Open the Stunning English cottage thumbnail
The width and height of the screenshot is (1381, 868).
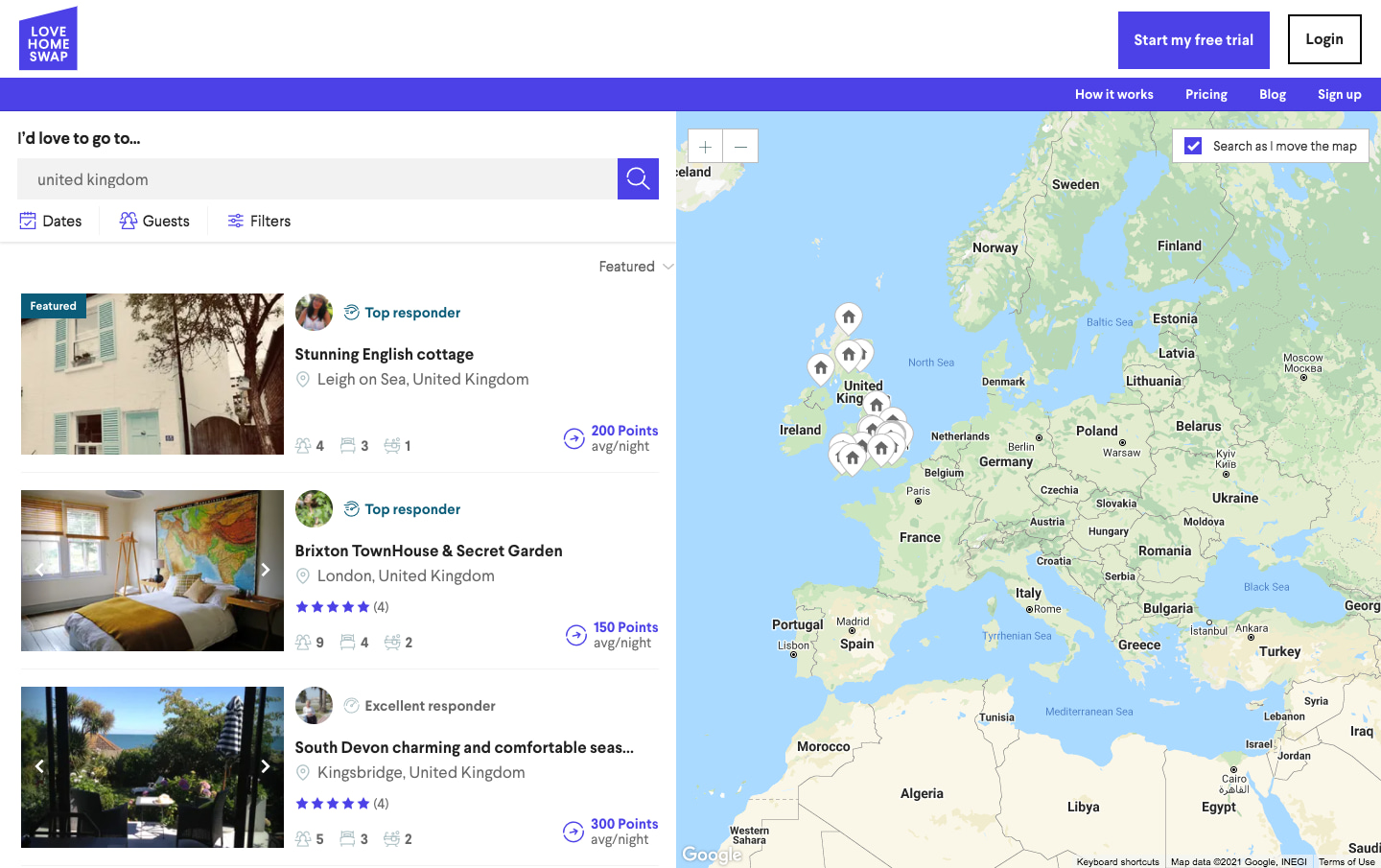click(152, 374)
